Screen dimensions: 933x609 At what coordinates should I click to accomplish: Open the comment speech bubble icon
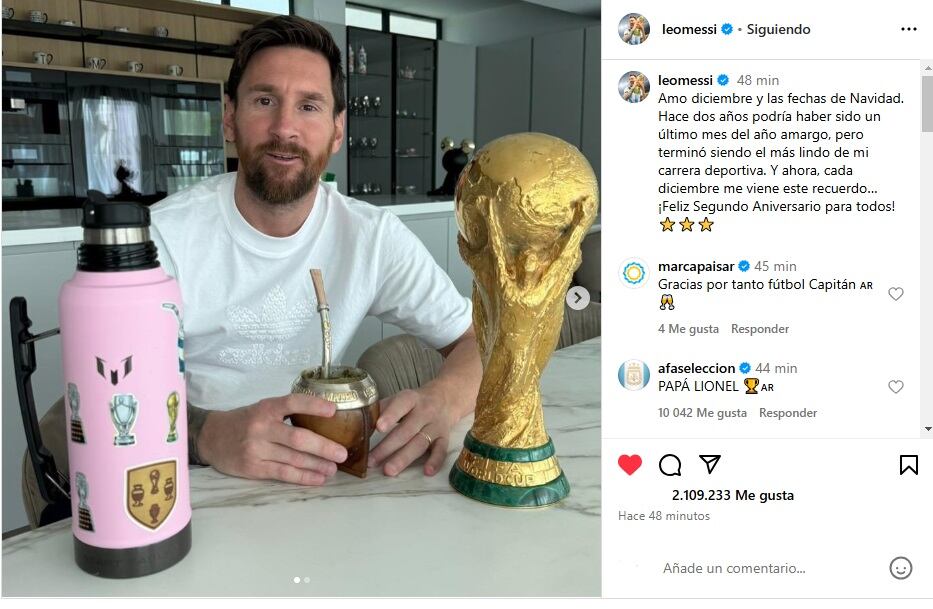coord(670,465)
